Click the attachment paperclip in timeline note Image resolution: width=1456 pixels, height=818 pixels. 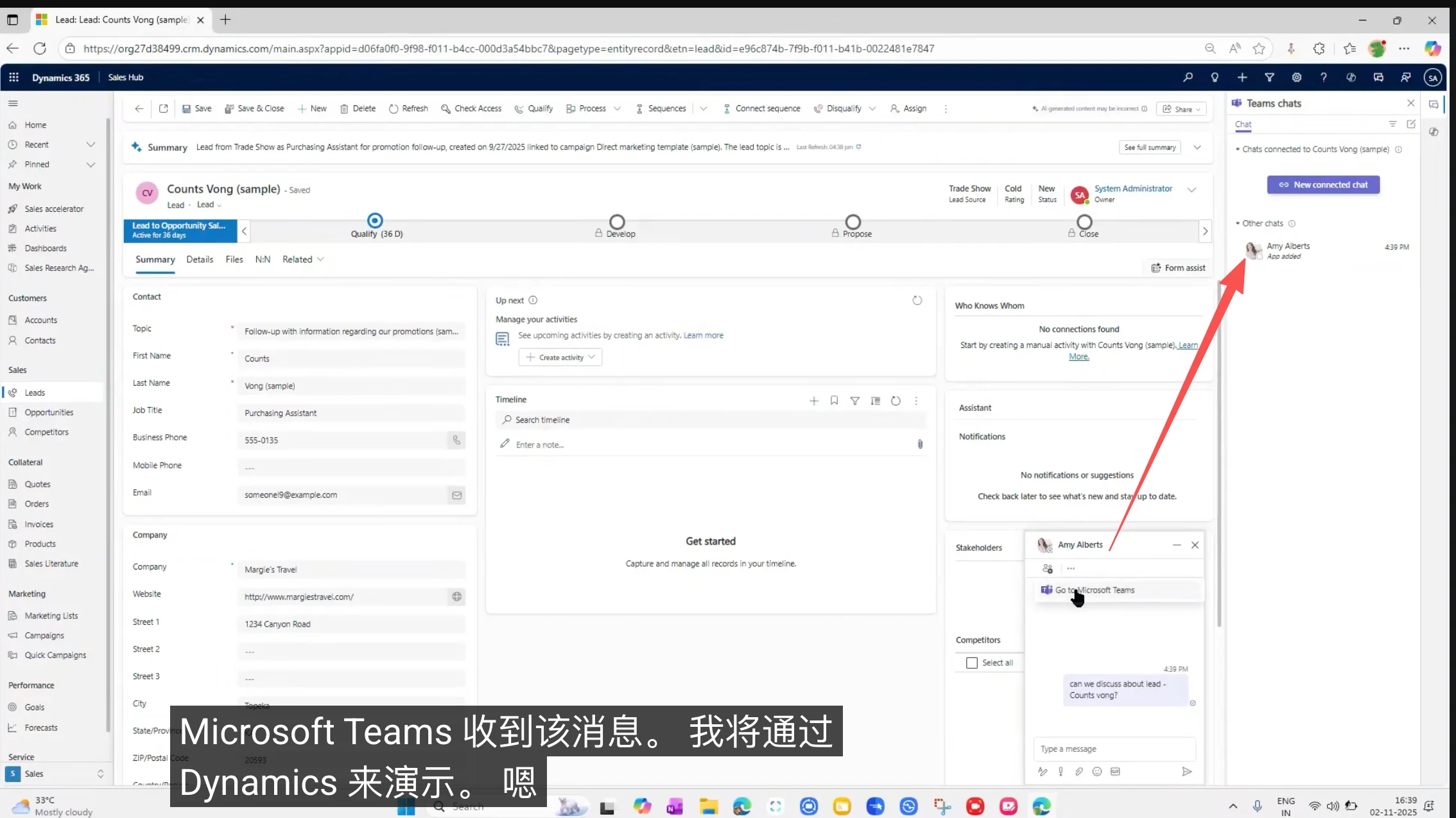[x=920, y=444]
